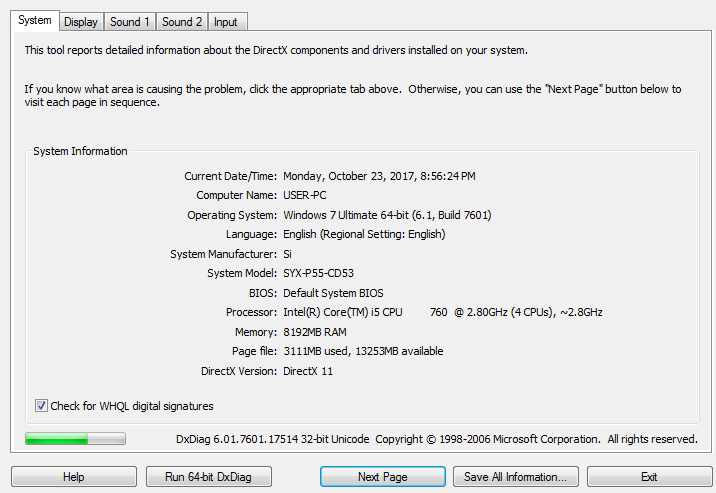
Task: Select the date text Monday, October 23, 2017
Action: coord(349,176)
